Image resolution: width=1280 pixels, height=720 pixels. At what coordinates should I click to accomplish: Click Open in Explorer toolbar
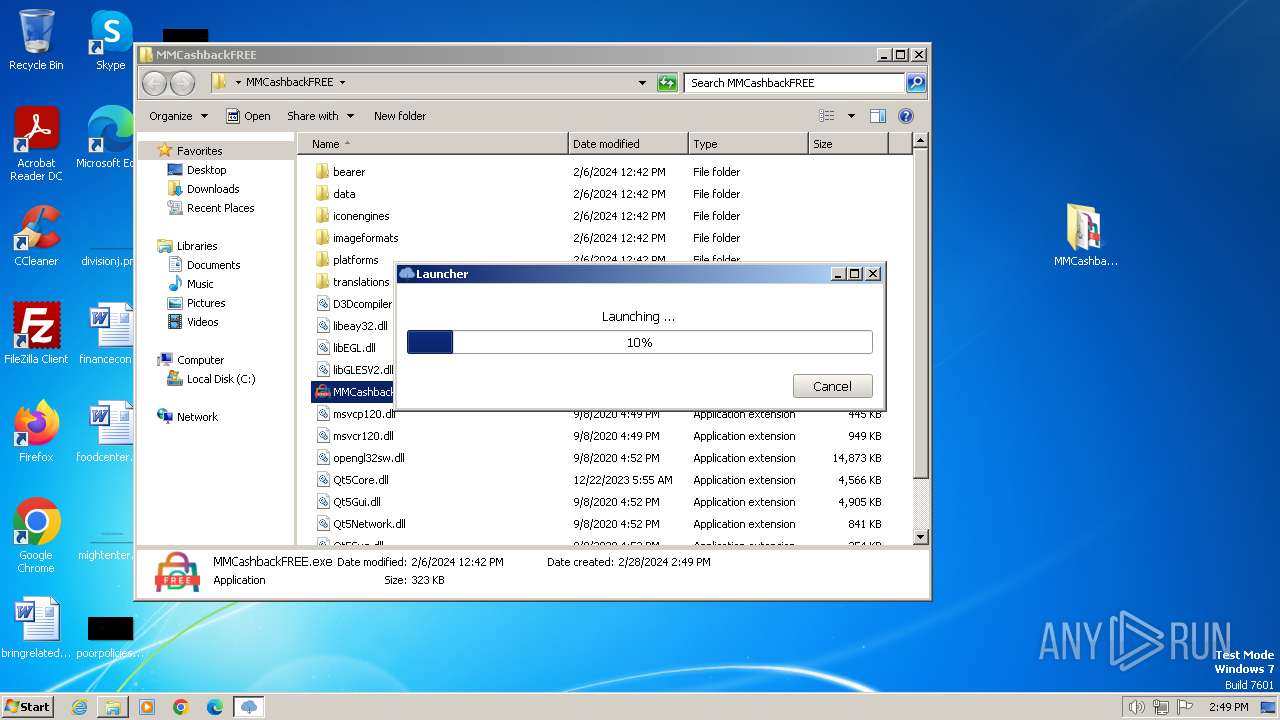click(248, 116)
